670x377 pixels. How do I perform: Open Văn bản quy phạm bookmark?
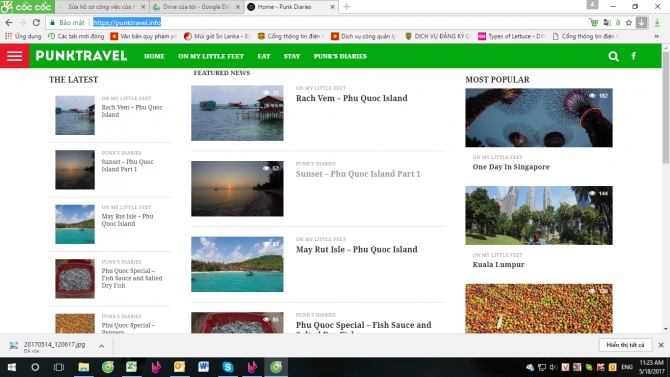click(x=144, y=36)
